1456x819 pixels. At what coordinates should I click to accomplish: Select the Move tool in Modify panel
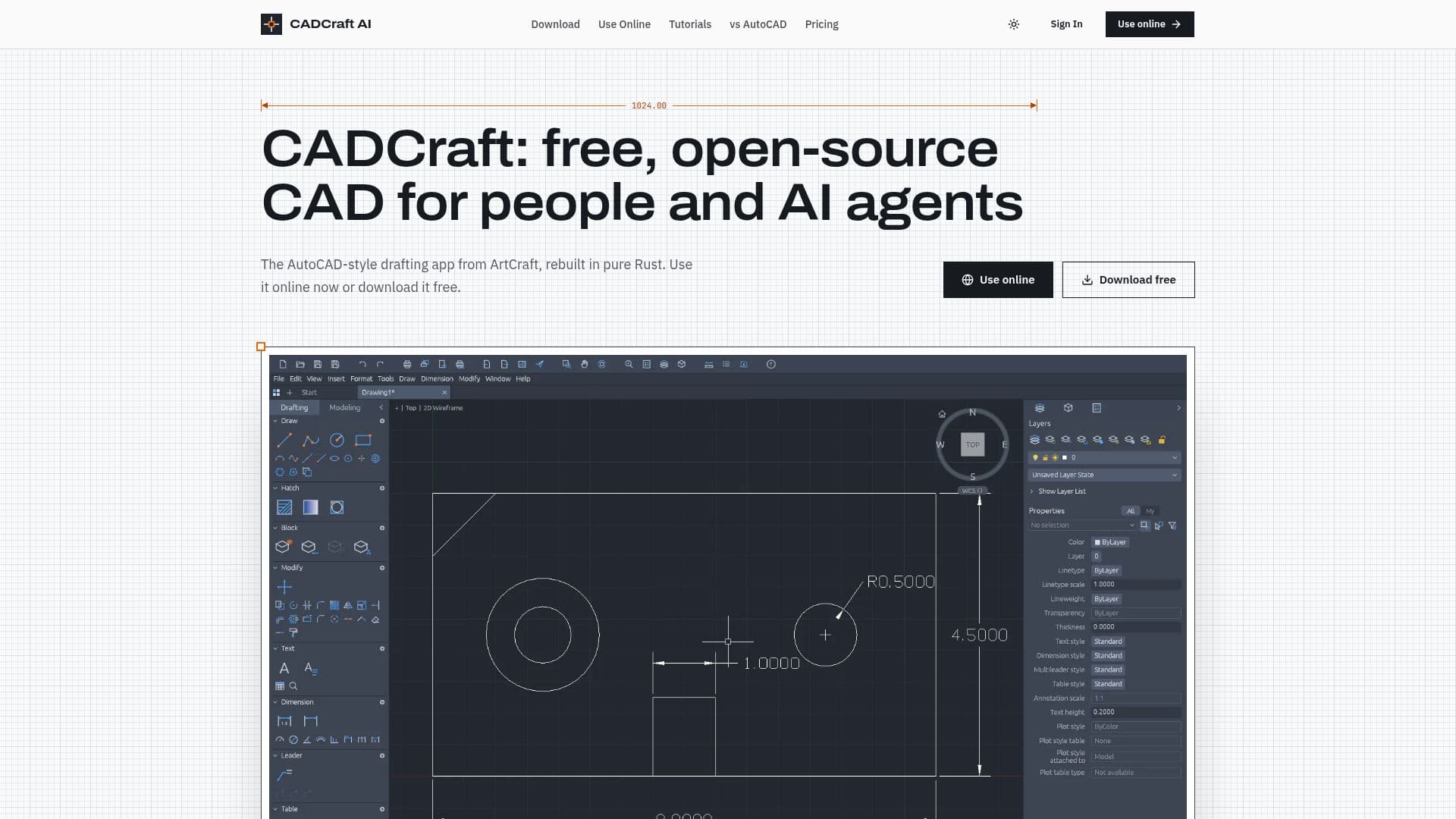coord(284,587)
